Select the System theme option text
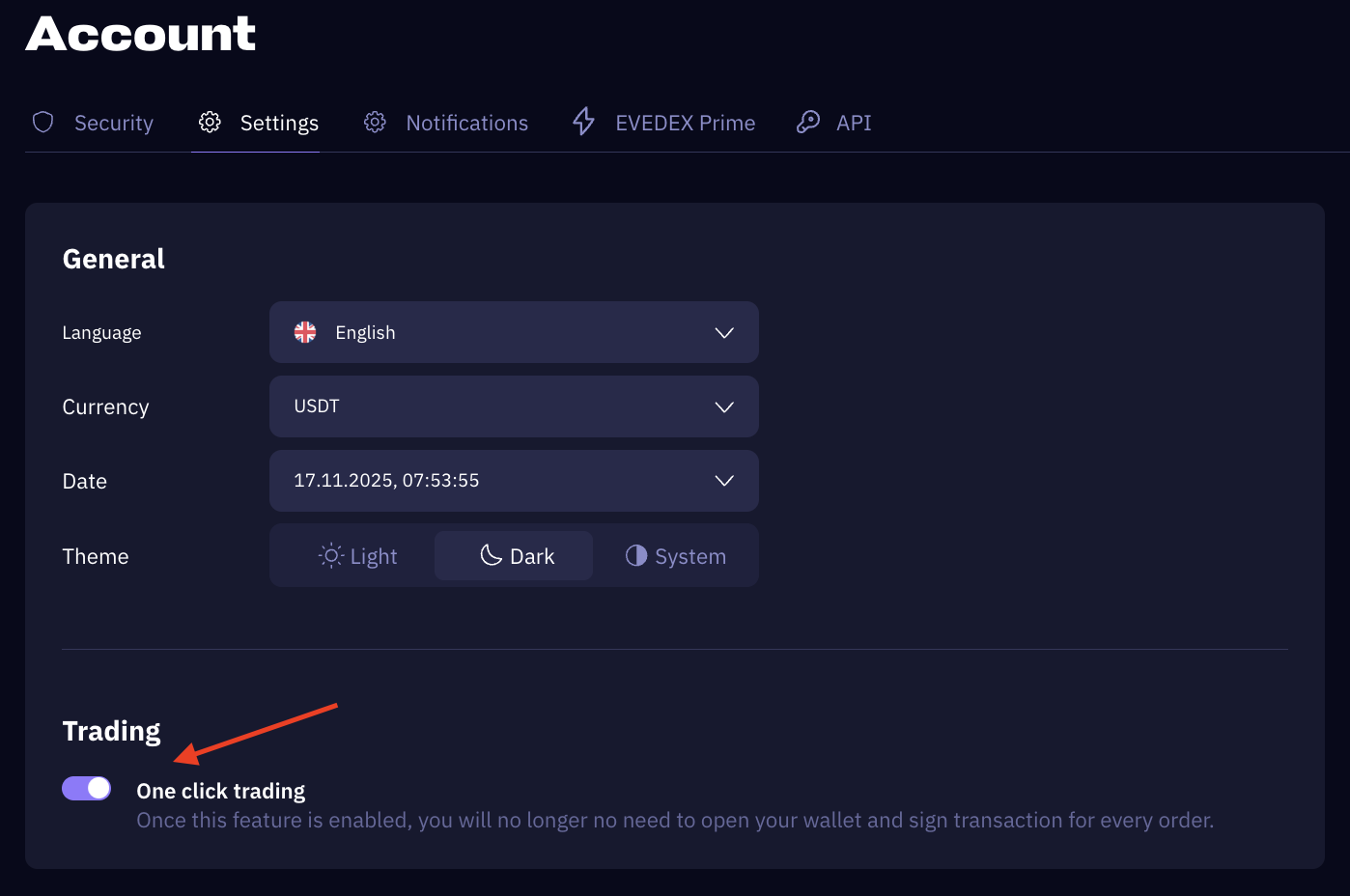1350x896 pixels. 689,557
